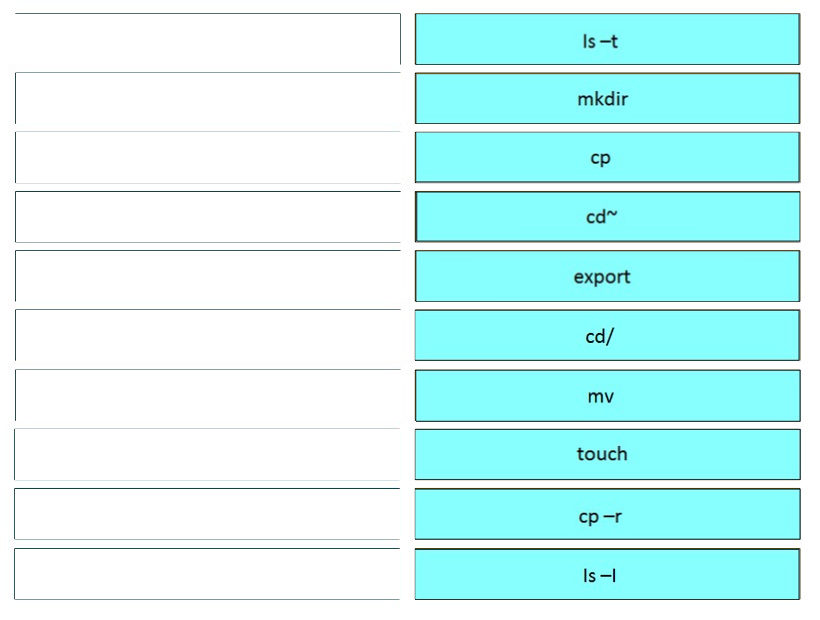Click the empty box next to "export"
The width and height of the screenshot is (820, 620).
point(208,276)
